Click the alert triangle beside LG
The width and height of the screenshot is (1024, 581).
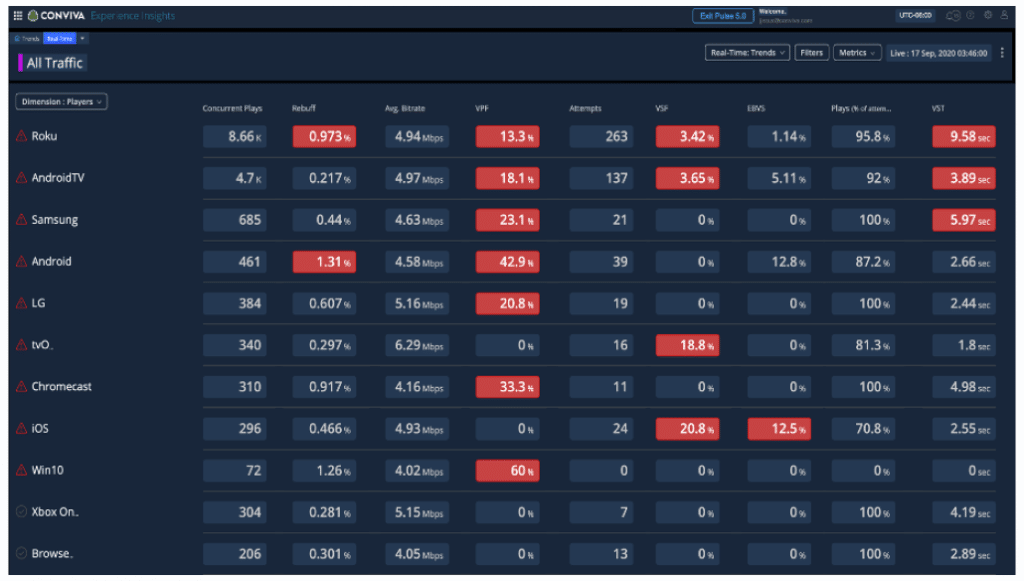22,303
